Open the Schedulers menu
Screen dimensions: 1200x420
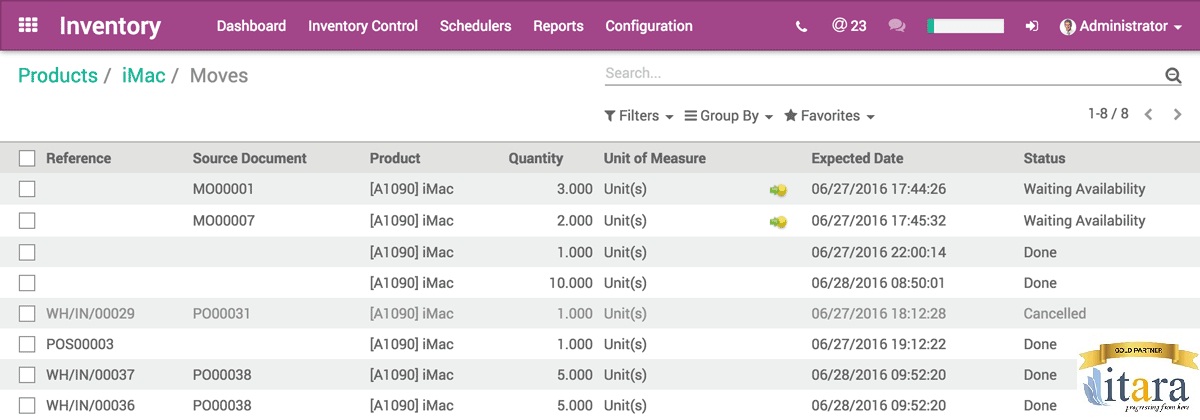(475, 26)
